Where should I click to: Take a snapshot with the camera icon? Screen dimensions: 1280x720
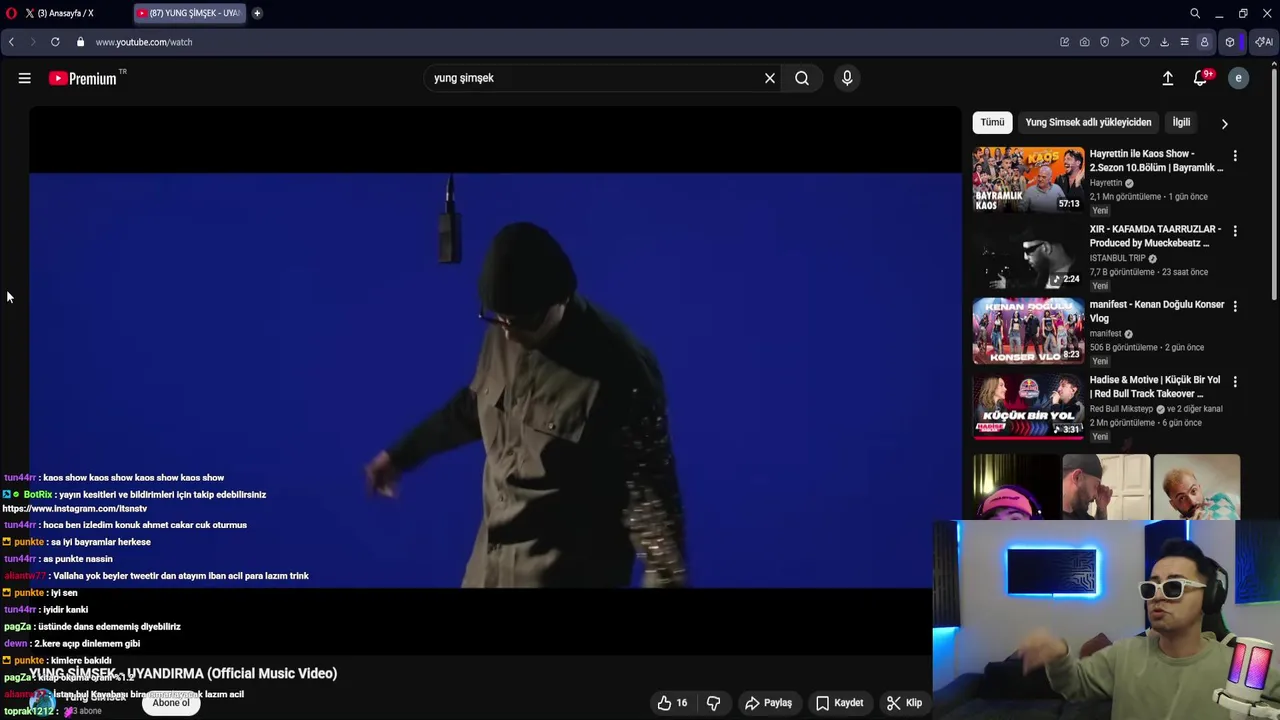tap(1084, 42)
